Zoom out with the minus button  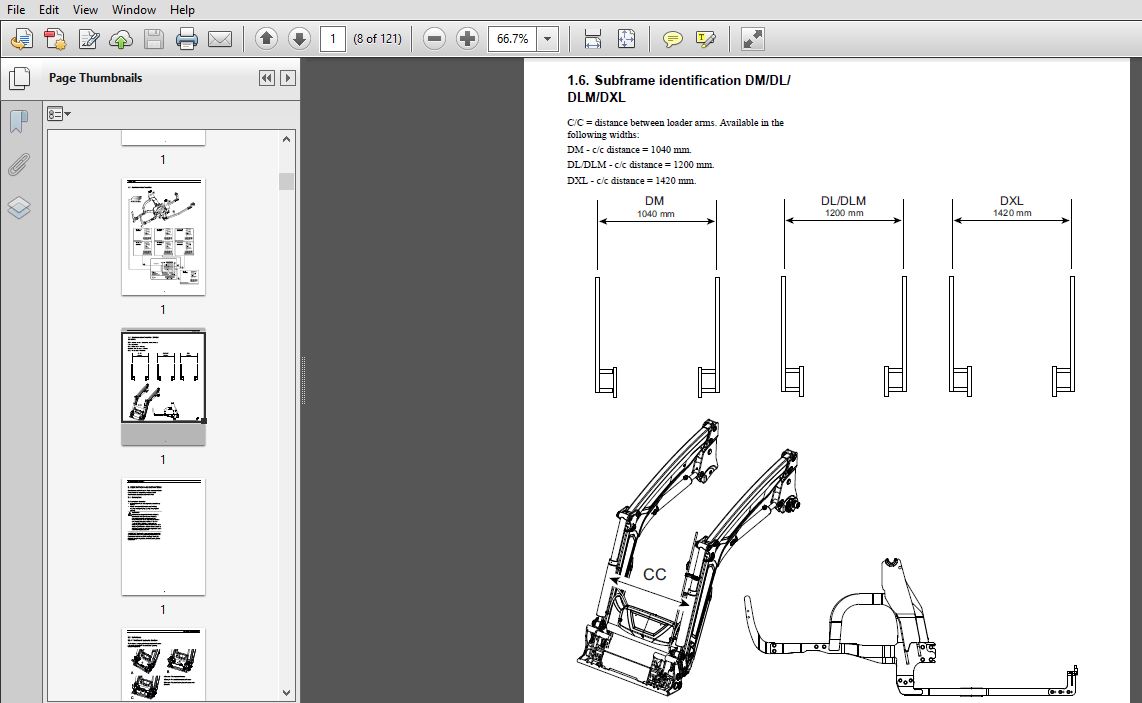434,39
